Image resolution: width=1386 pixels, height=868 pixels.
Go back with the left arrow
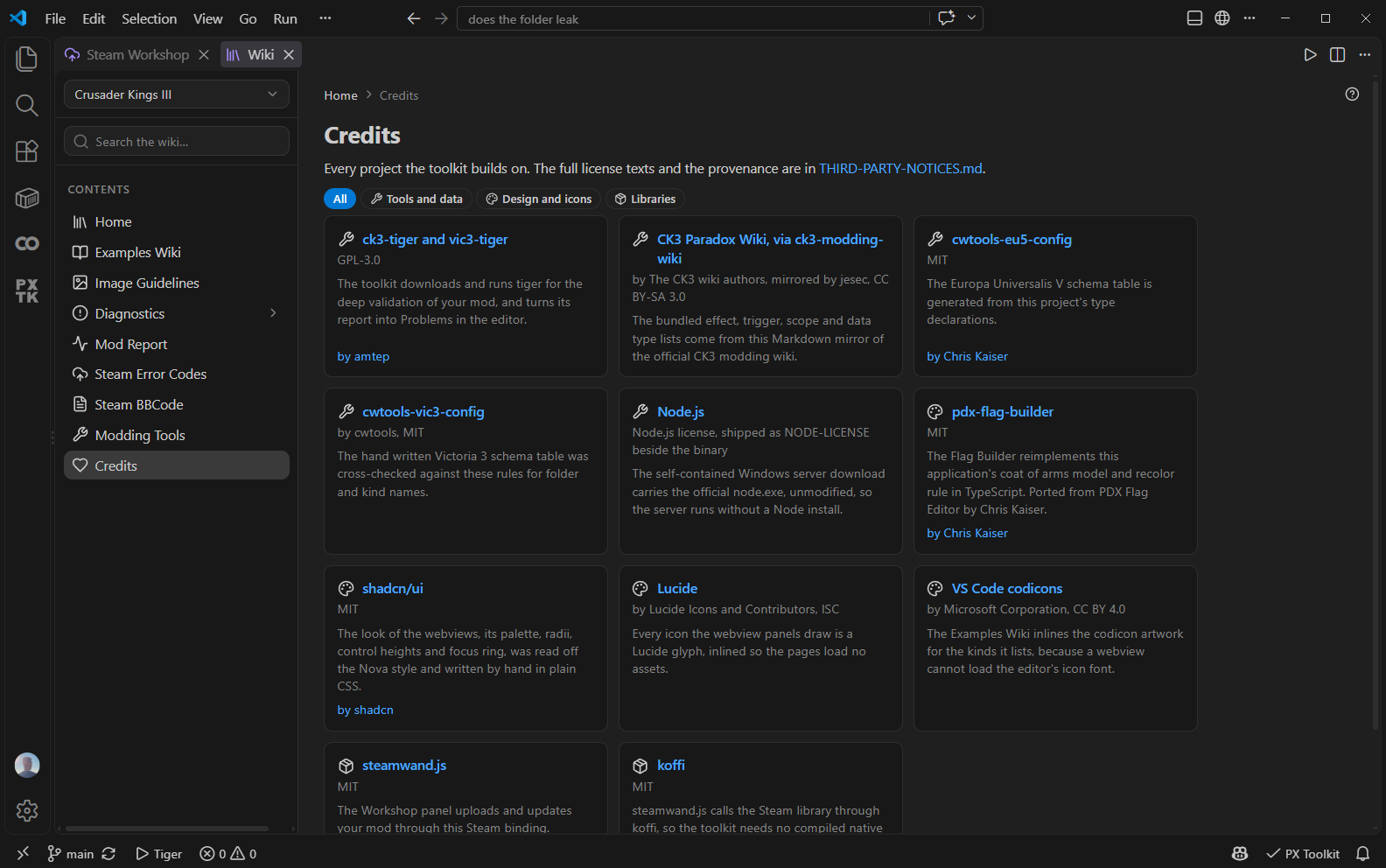pyautogui.click(x=414, y=18)
